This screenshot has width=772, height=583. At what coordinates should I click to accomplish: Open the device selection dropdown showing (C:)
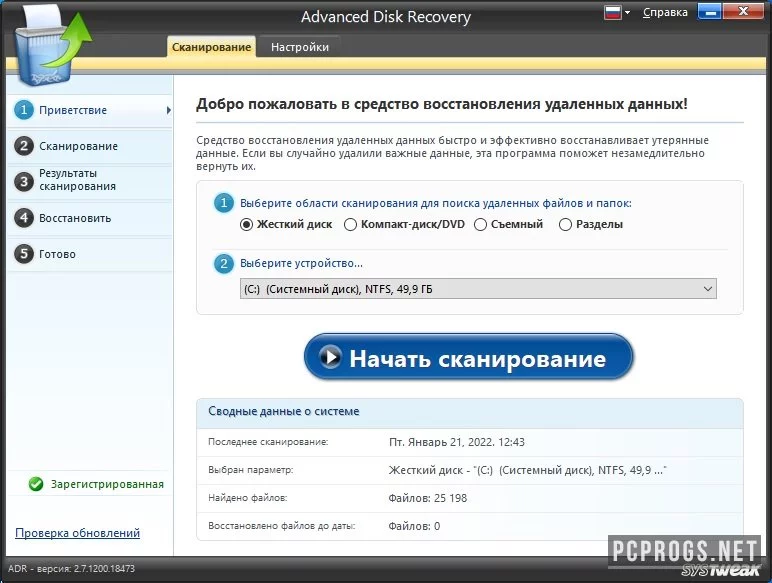pyautogui.click(x=478, y=289)
